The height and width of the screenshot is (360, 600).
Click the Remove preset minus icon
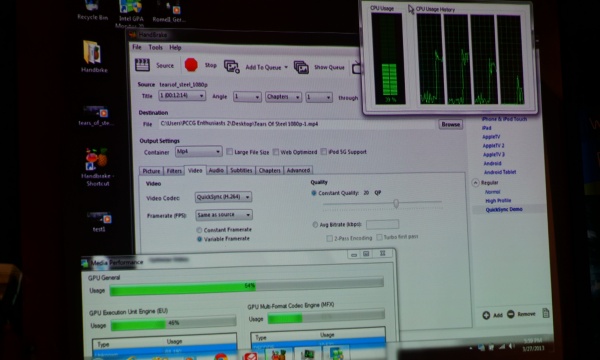(x=511, y=314)
